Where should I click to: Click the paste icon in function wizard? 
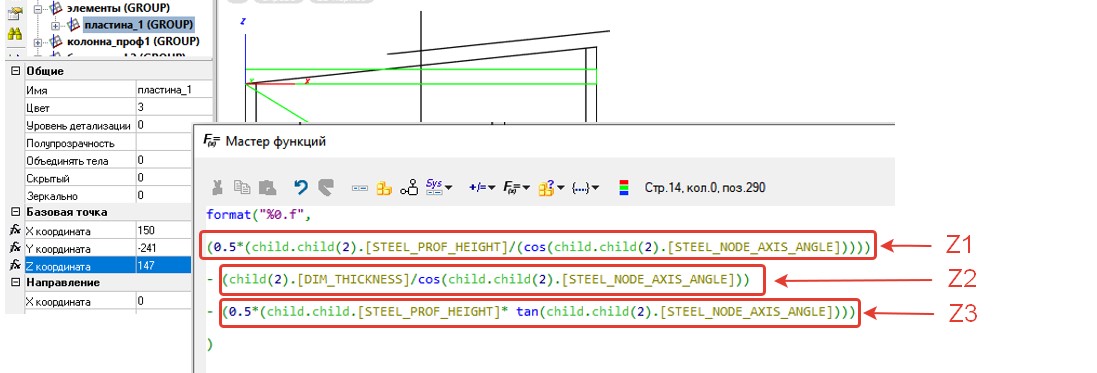click(x=267, y=187)
